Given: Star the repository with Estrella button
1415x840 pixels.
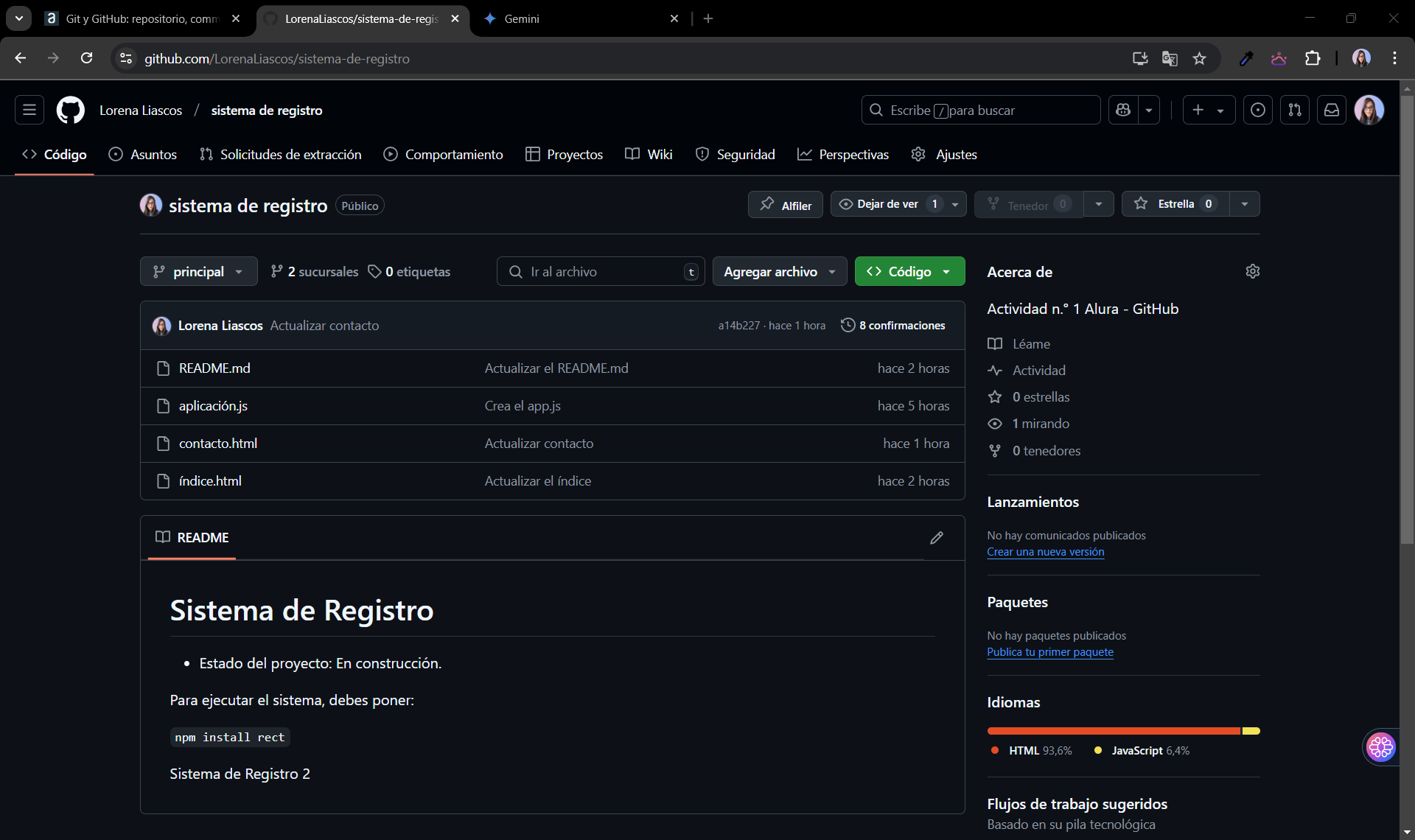Looking at the screenshot, I should click(1175, 204).
